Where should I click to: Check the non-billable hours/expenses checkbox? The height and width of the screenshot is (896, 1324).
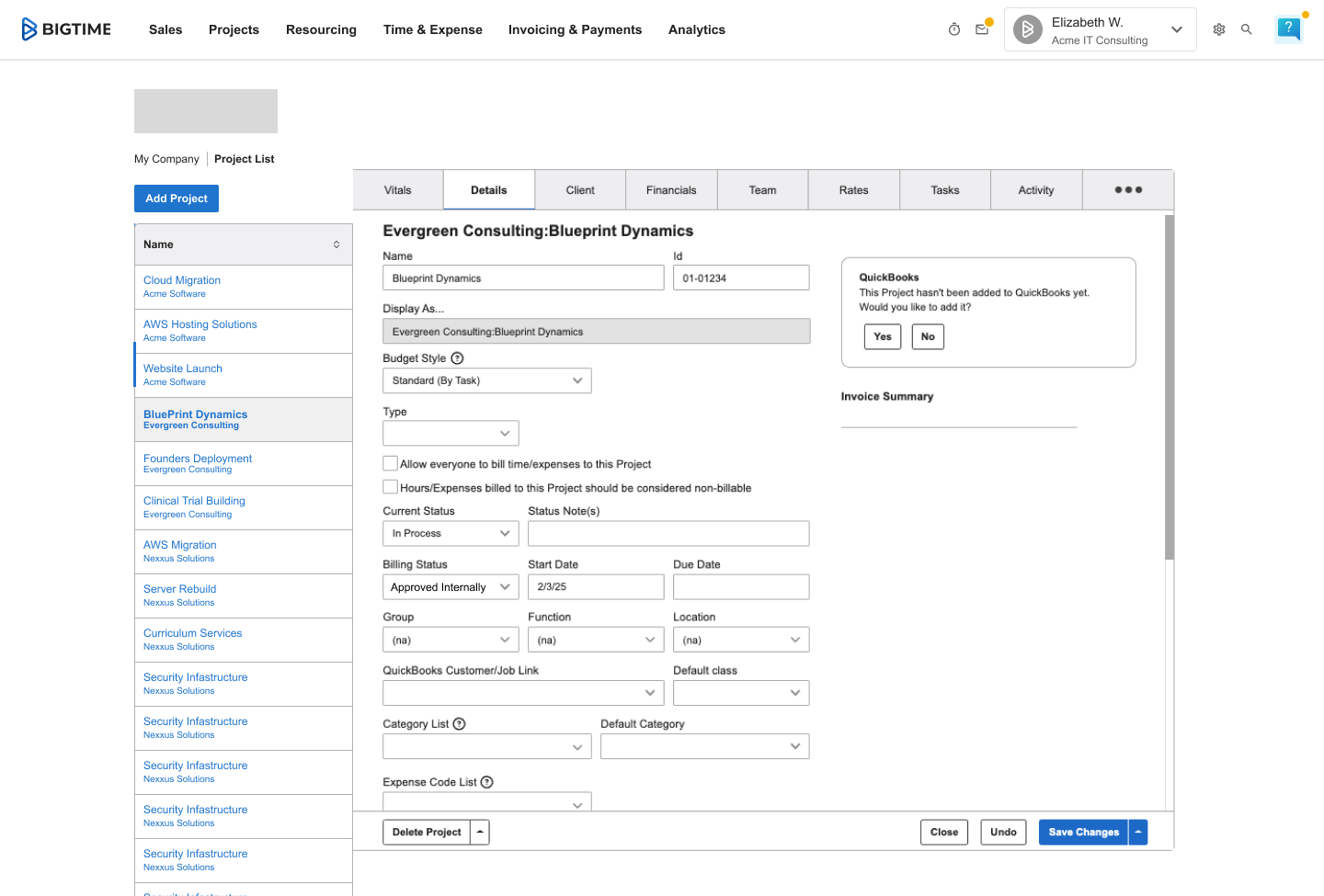pyautogui.click(x=391, y=488)
